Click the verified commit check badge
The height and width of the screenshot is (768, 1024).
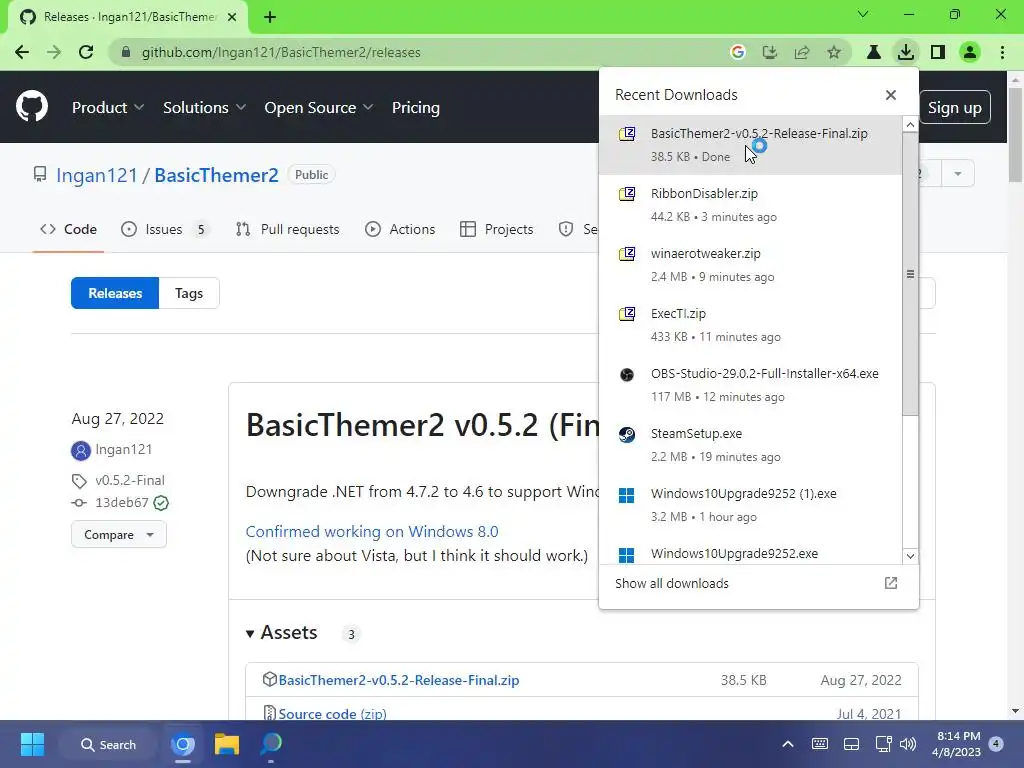(161, 503)
